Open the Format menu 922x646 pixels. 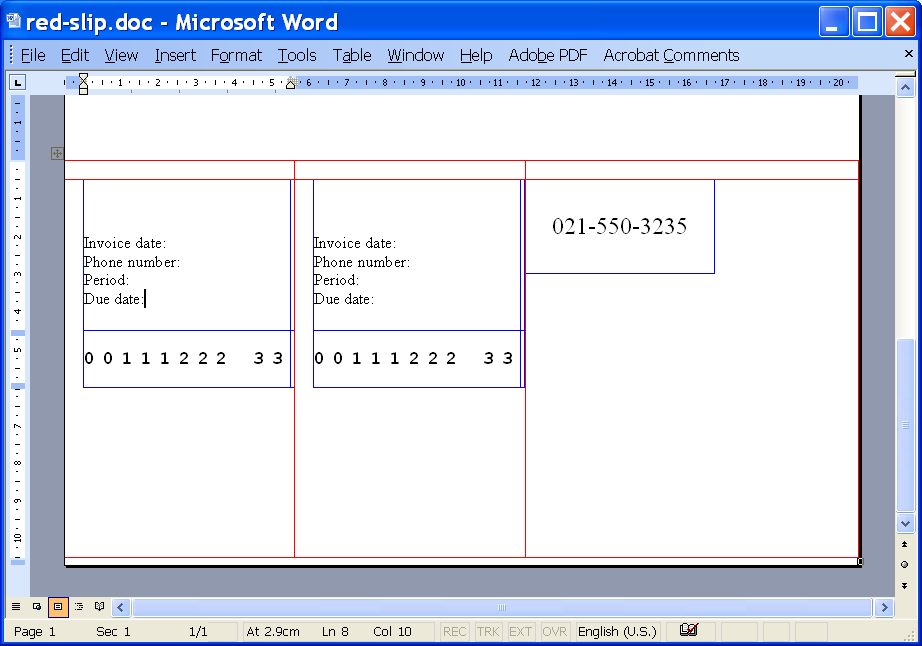236,55
